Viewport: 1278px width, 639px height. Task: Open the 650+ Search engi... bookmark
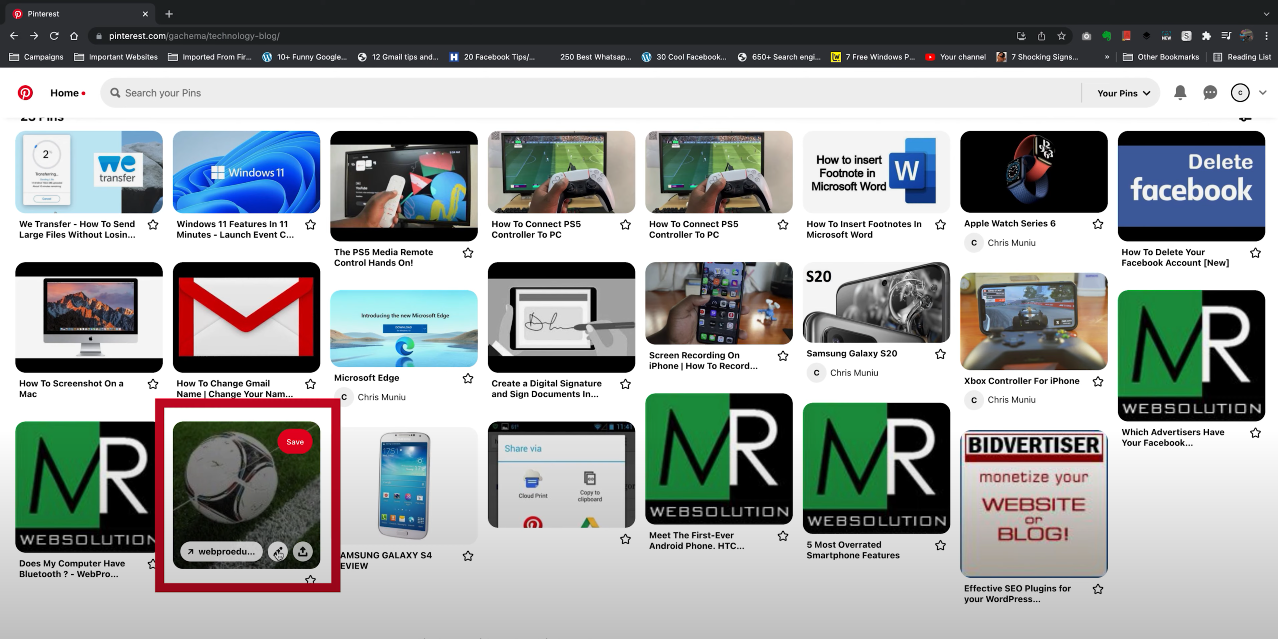tap(780, 57)
